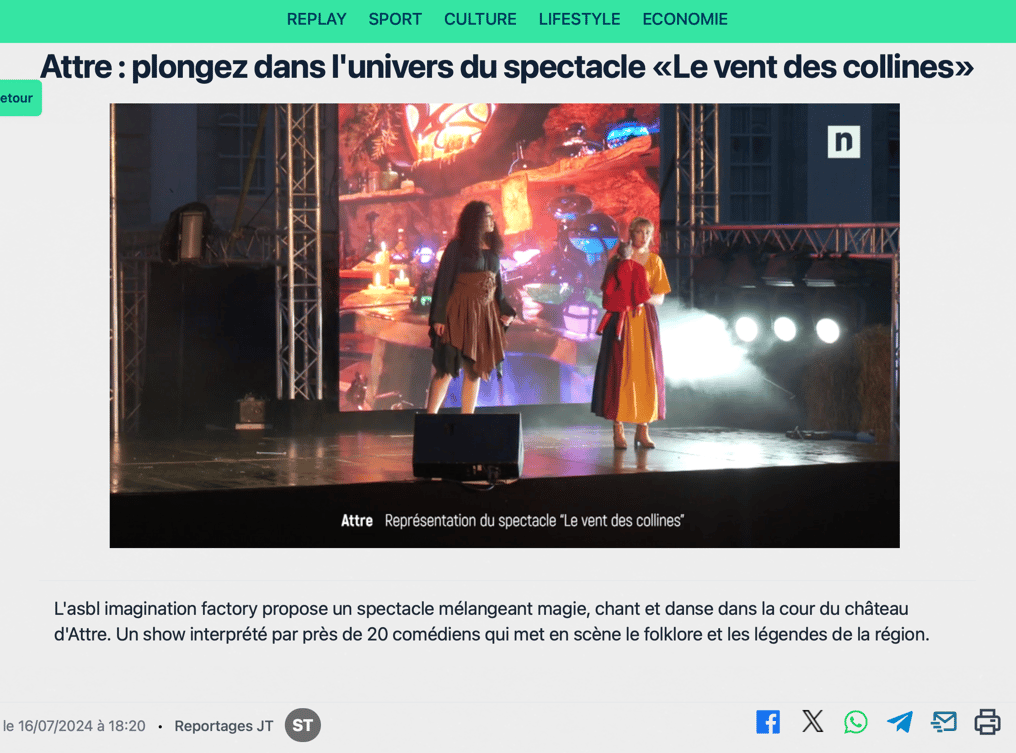1016x753 pixels.
Task: Share article via Telegram icon
Action: pyautogui.click(x=900, y=722)
